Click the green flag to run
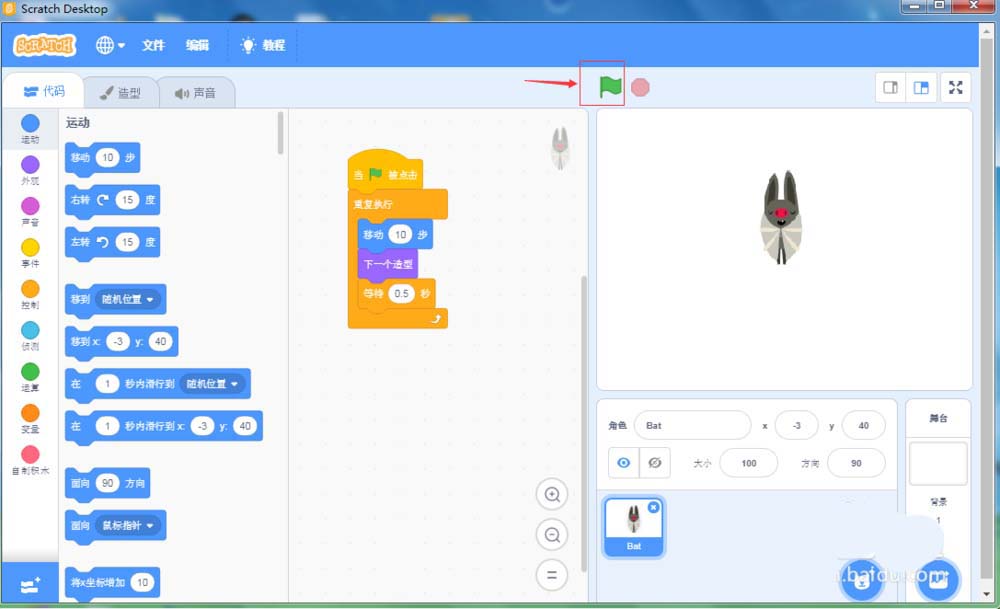Viewport: 1000px width, 609px height. click(609, 87)
